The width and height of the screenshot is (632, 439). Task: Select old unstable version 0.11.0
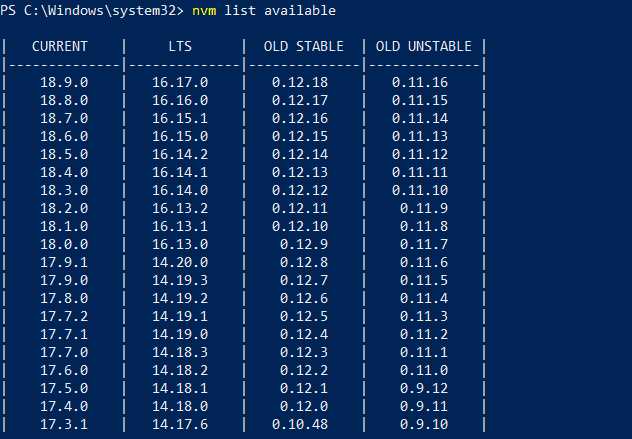(x=424, y=370)
